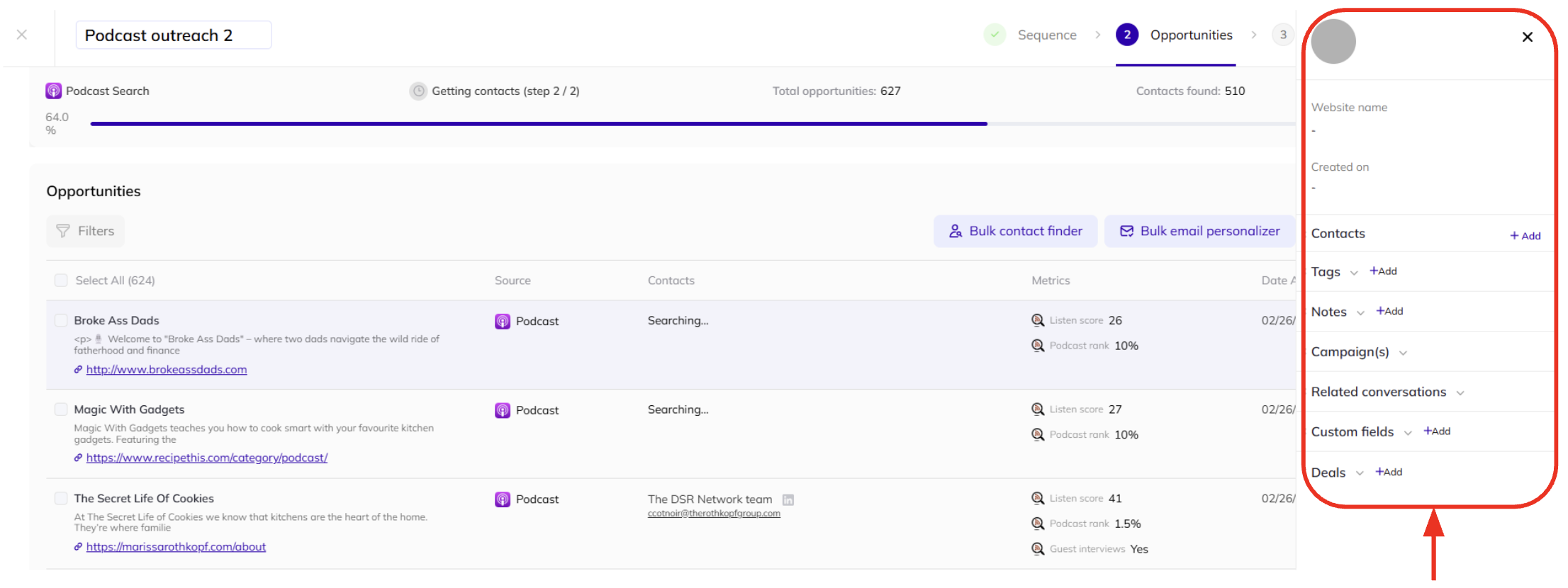The height and width of the screenshot is (588, 1568).
Task: Switch to the Opportunities step tab
Action: [x=1190, y=35]
